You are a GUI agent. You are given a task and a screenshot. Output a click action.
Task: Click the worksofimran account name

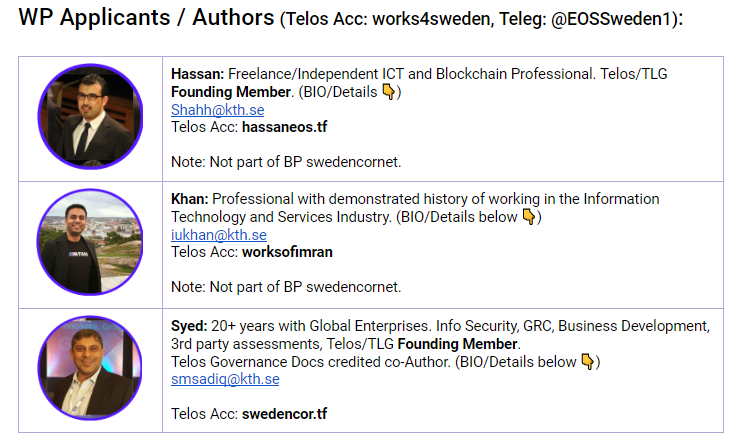287,252
